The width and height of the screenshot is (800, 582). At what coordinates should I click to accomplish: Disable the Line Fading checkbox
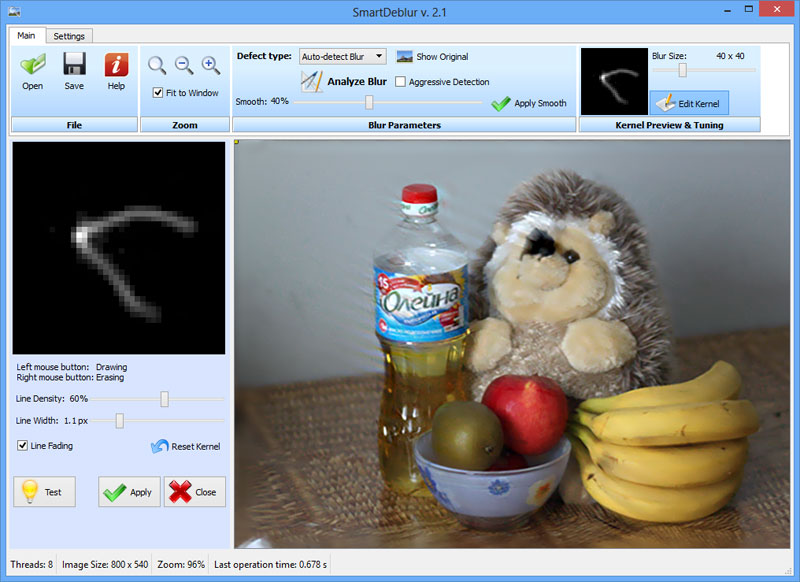click(x=22, y=445)
